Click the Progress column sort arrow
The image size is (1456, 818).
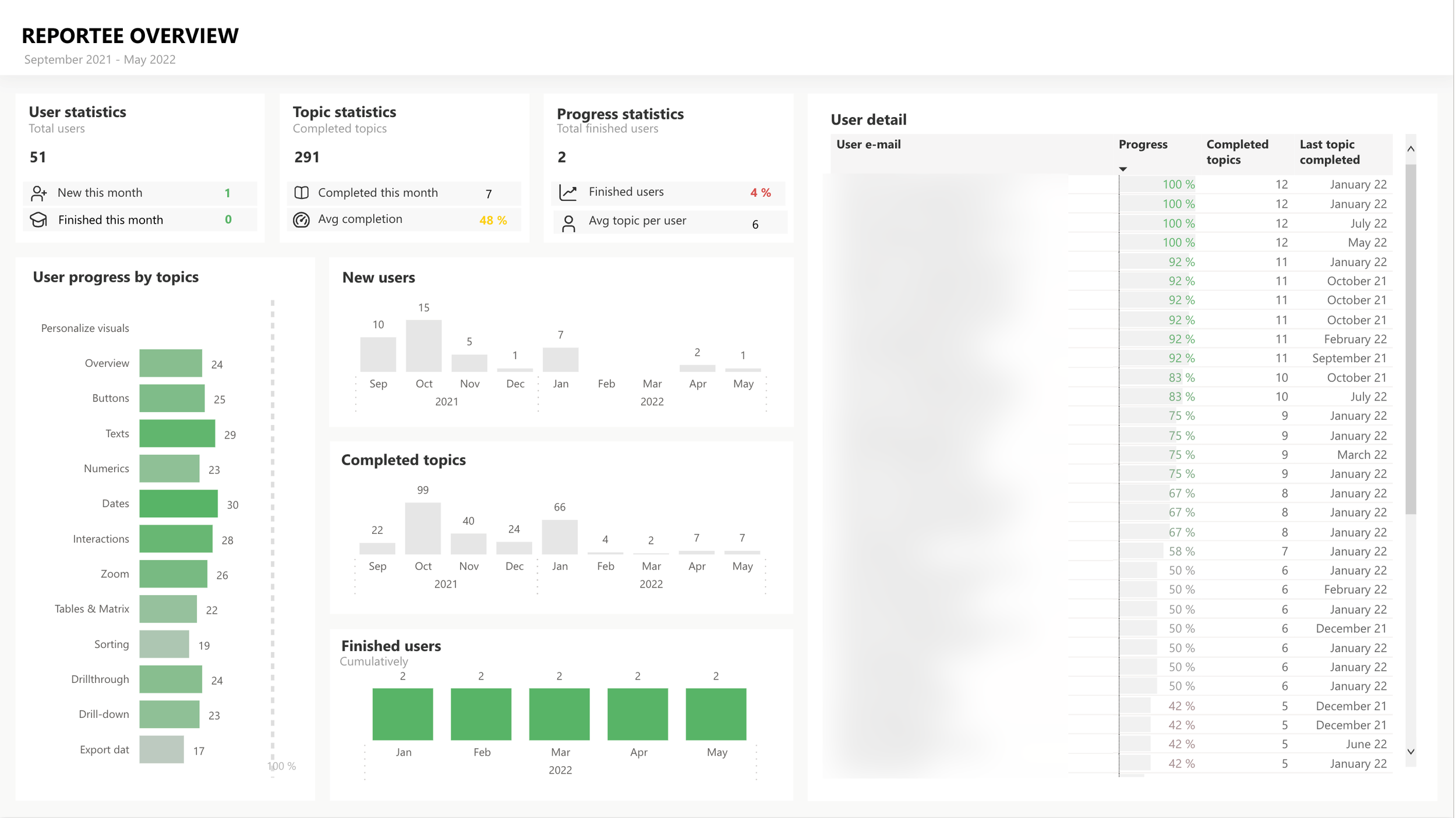[1123, 169]
